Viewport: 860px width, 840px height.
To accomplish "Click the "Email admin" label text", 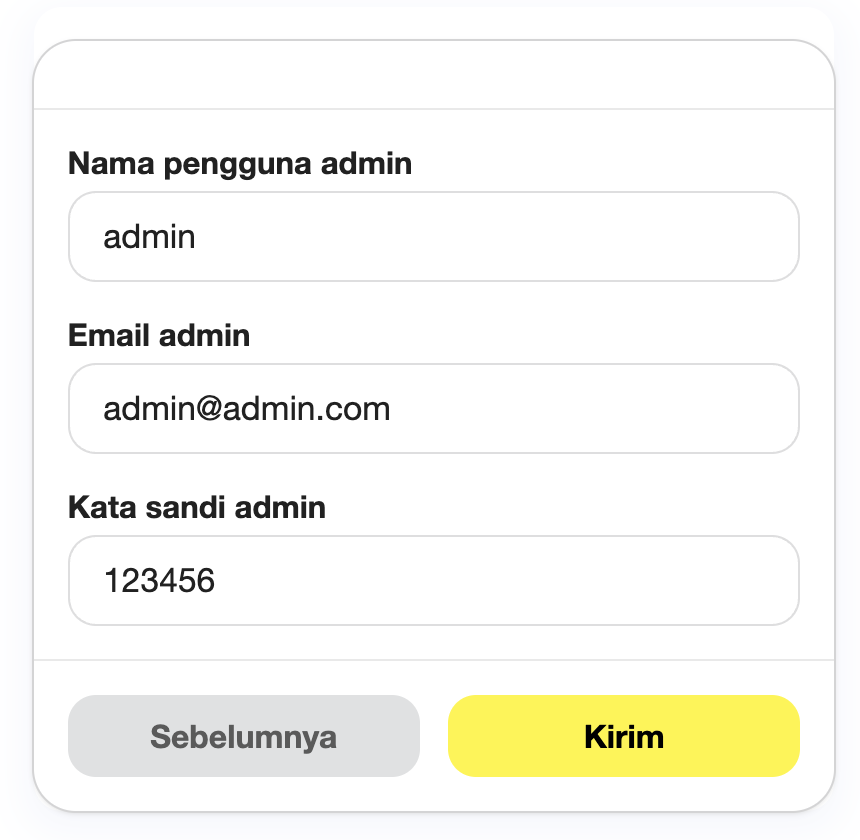I will (x=159, y=335).
